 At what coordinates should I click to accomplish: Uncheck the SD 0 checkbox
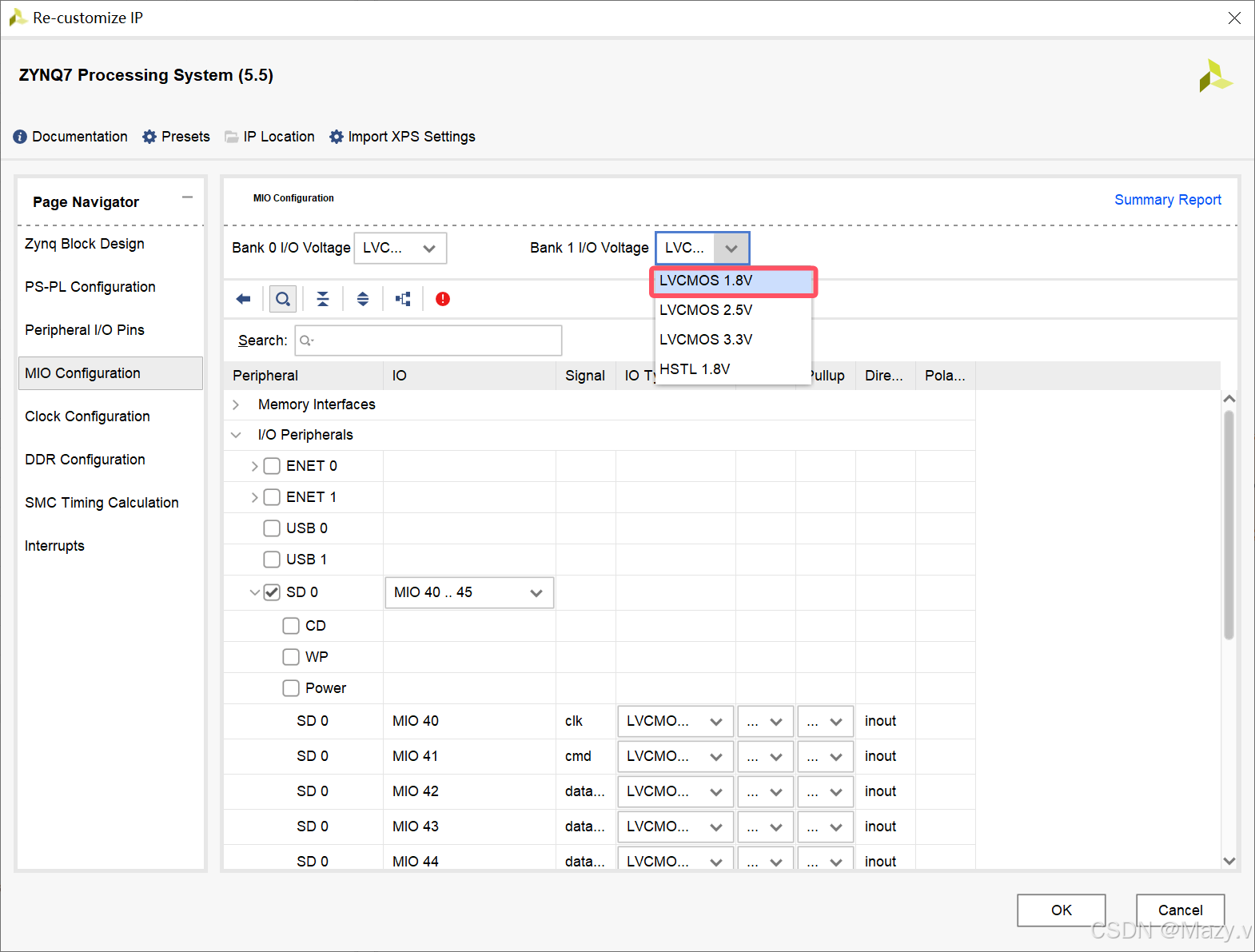click(272, 592)
